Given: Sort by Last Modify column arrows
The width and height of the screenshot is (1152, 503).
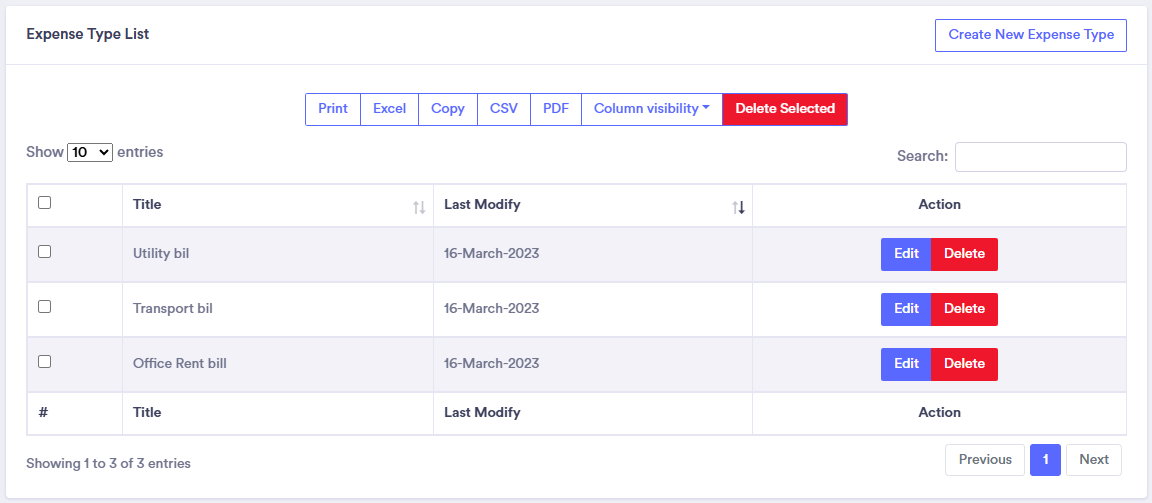Looking at the screenshot, I should pyautogui.click(x=738, y=207).
